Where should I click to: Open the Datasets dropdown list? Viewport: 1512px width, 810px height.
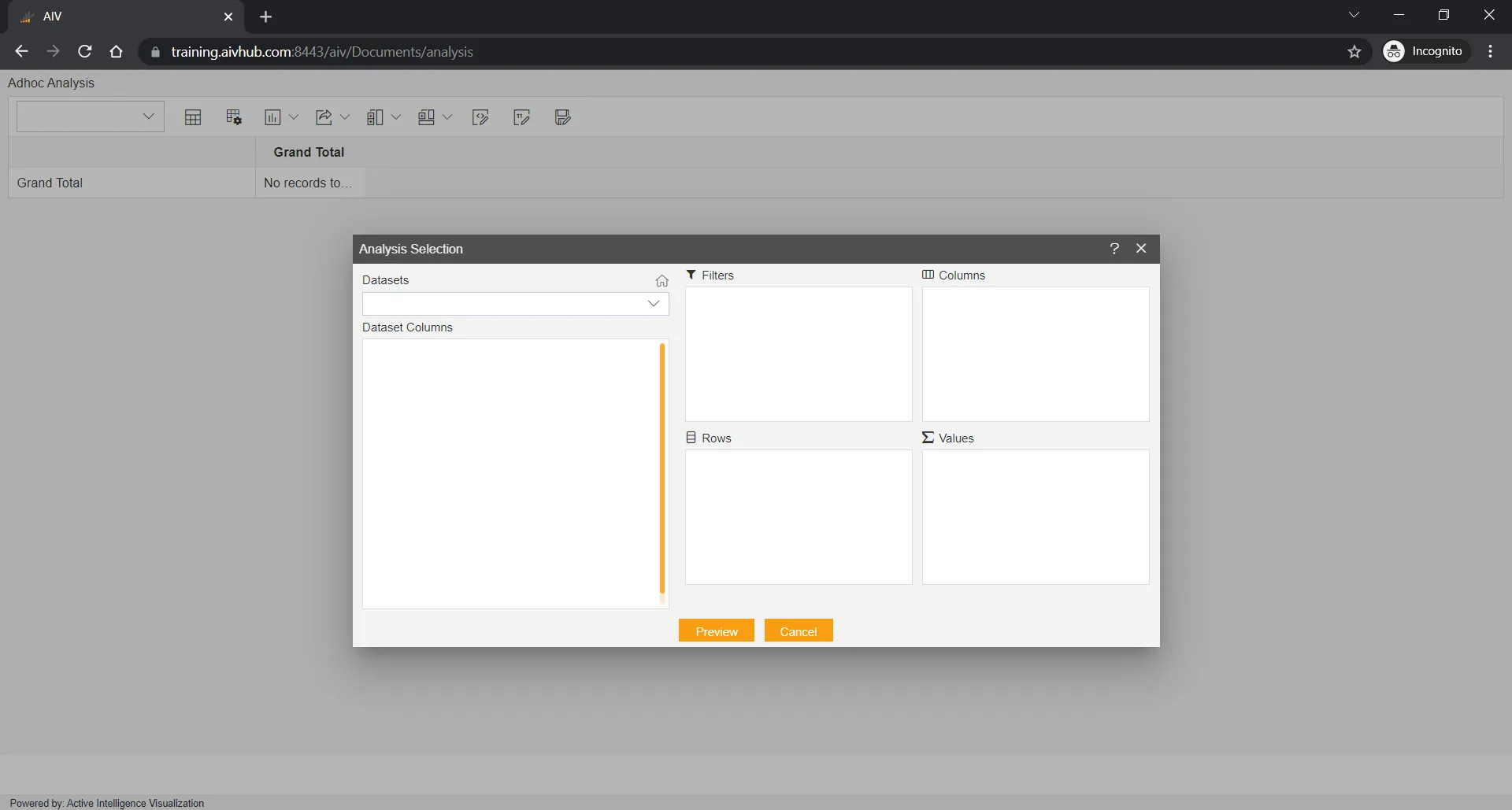(516, 304)
